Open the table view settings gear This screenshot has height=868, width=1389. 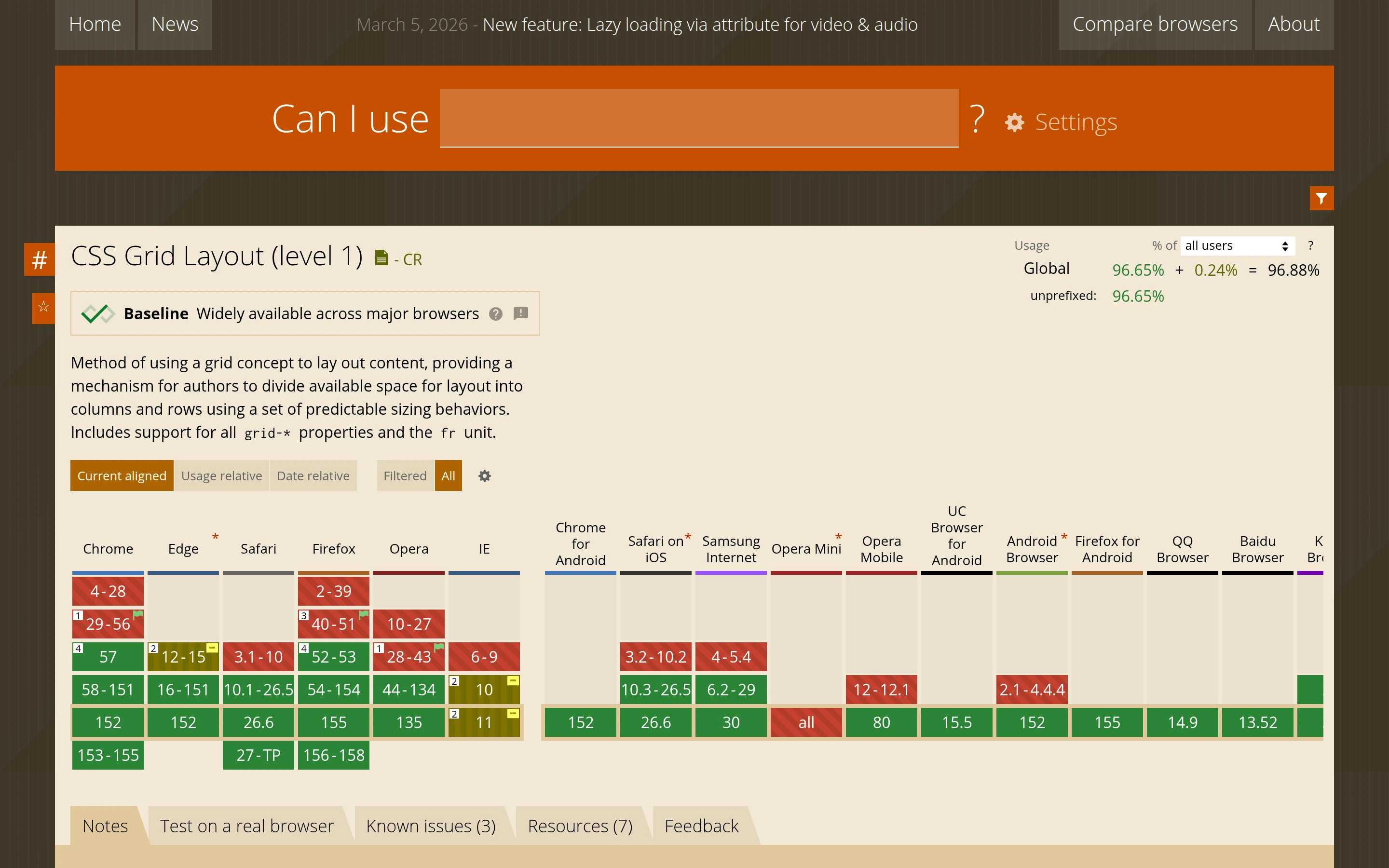tap(484, 476)
